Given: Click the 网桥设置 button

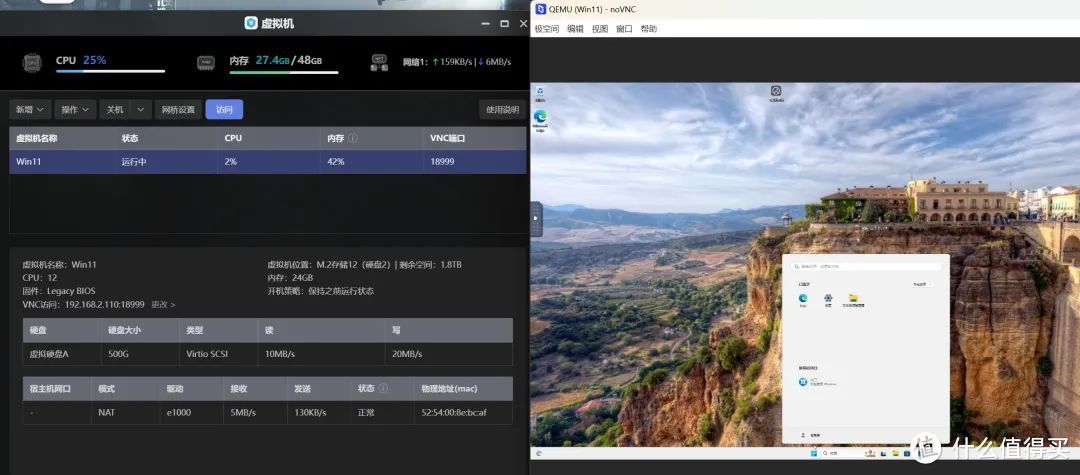Looking at the screenshot, I should [178, 110].
